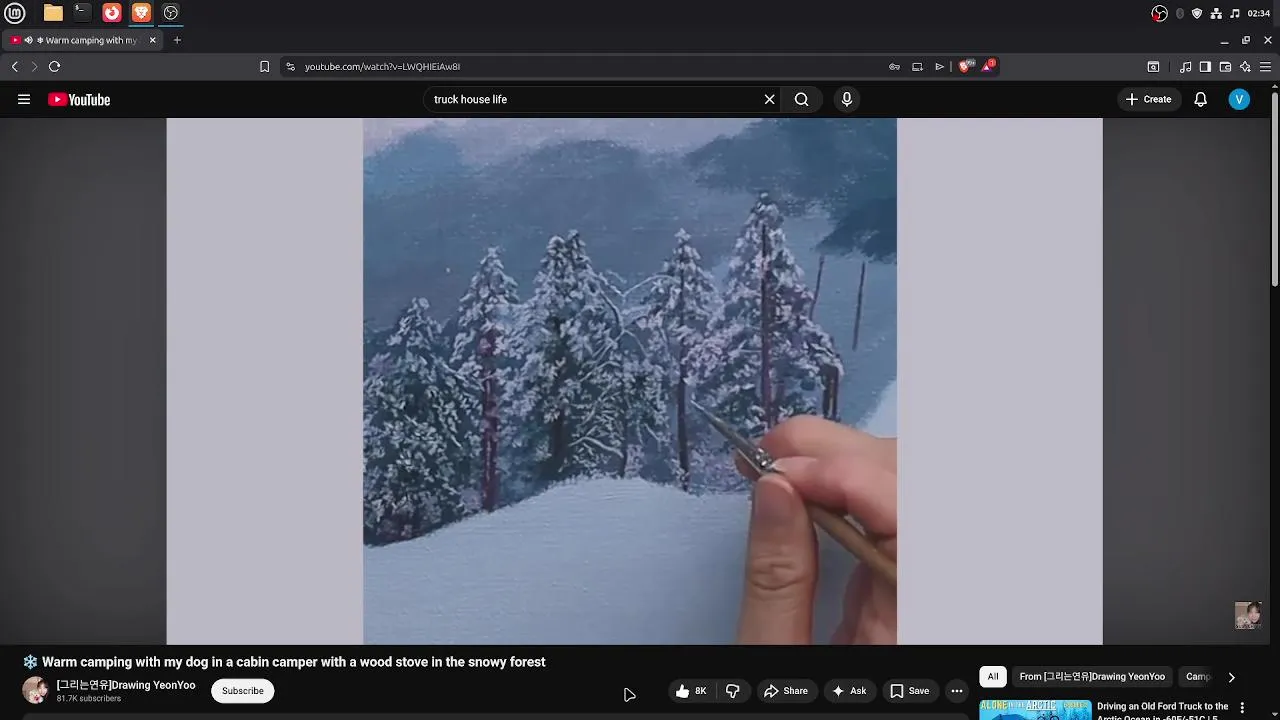Screen dimensions: 1280x720
Task: Close the Warm camping browser tab
Action: [x=153, y=40]
